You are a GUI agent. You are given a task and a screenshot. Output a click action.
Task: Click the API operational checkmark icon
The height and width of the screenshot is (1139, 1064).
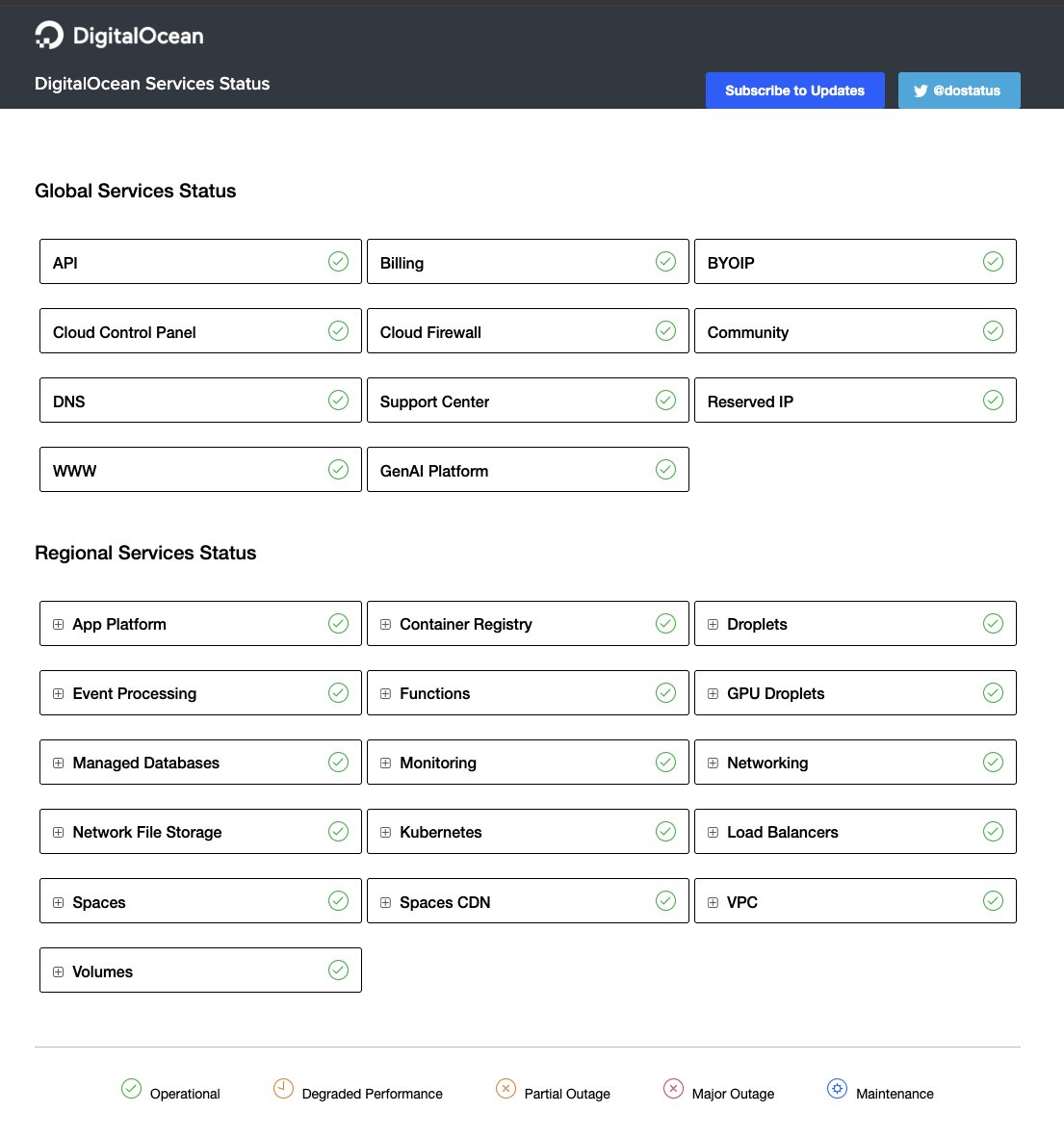point(338,262)
